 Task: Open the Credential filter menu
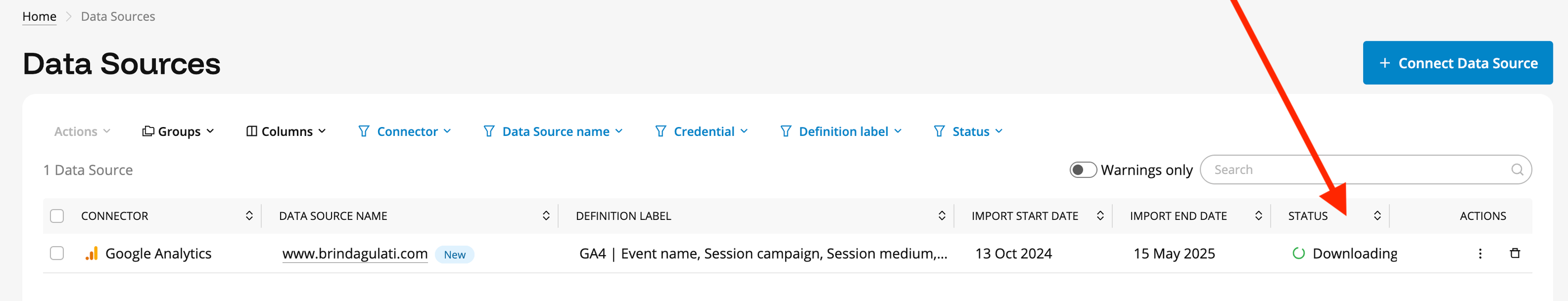tap(701, 131)
